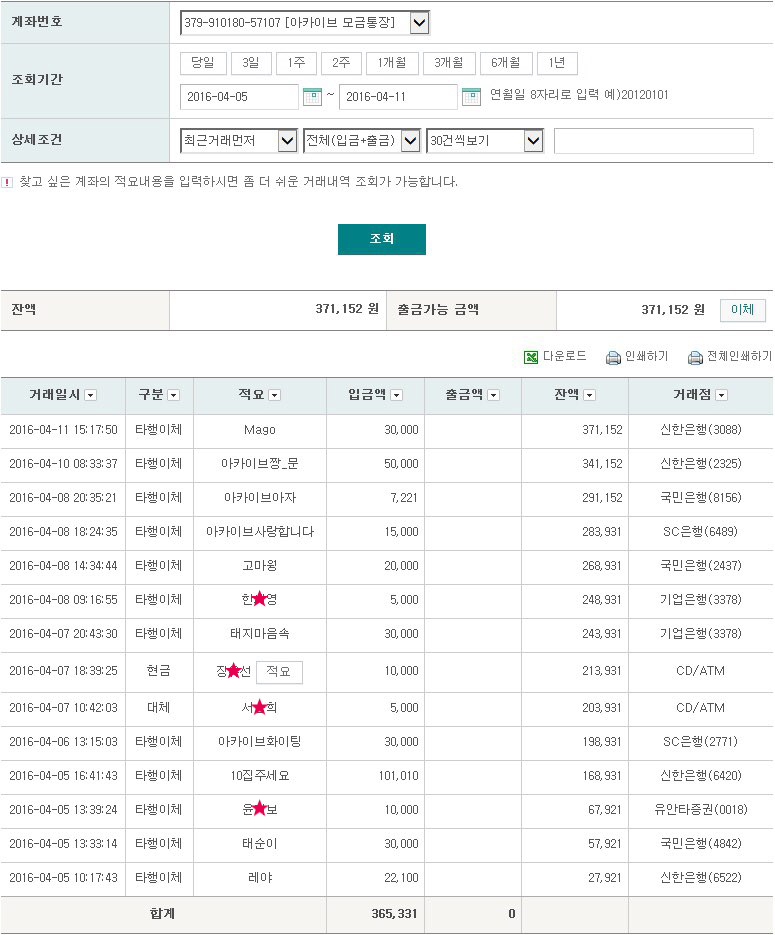
Task: Select the 당일 period option
Action: 203,63
